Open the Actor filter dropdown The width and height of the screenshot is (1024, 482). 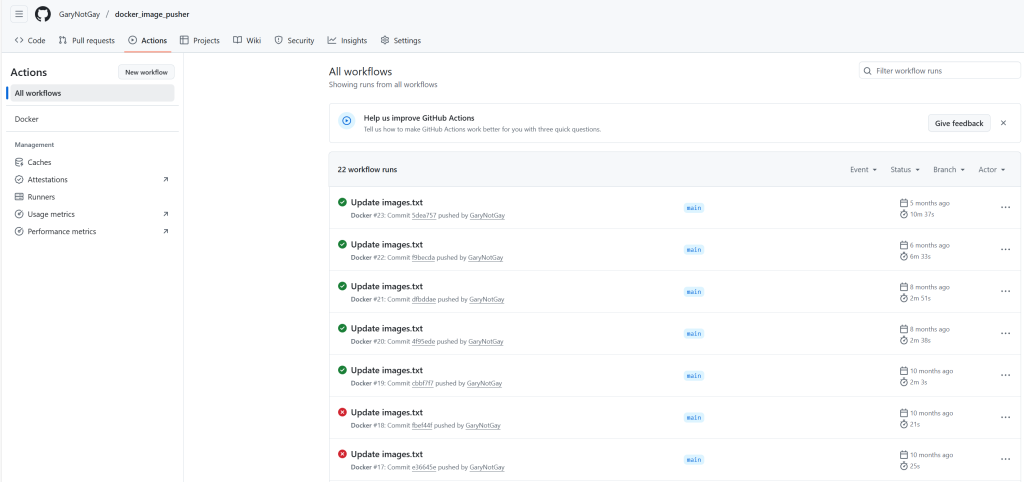click(x=991, y=170)
